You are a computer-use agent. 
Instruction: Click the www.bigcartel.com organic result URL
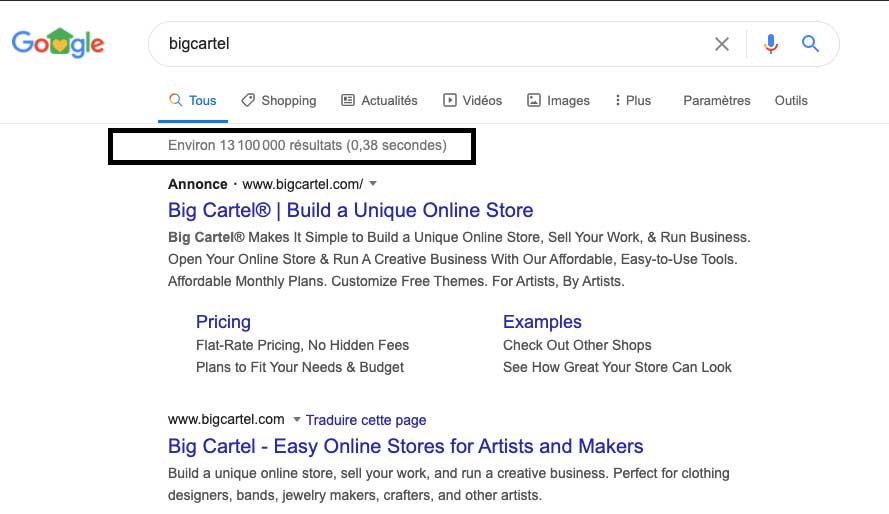[x=226, y=419]
